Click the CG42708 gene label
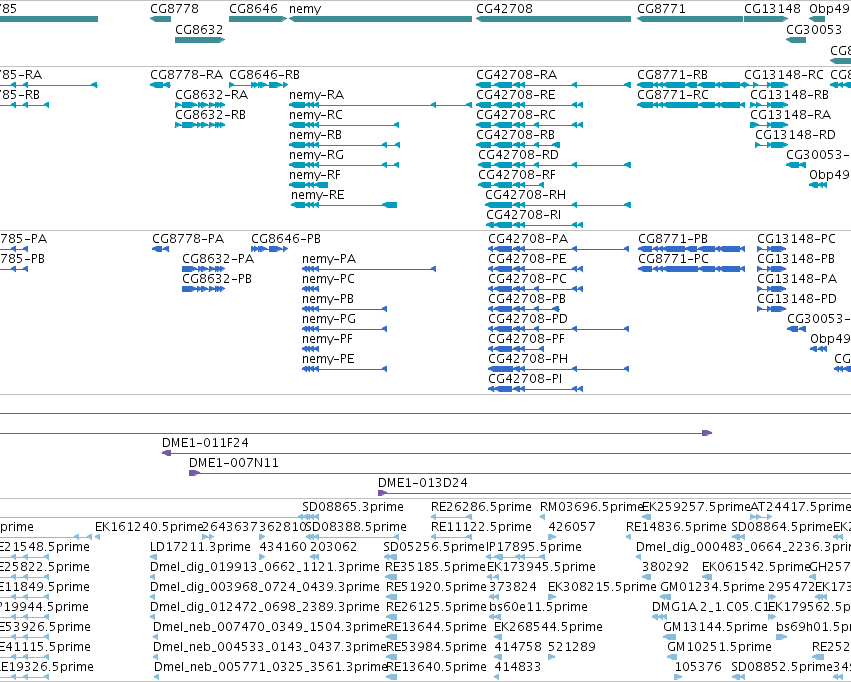The image size is (851, 682). tap(504, 9)
